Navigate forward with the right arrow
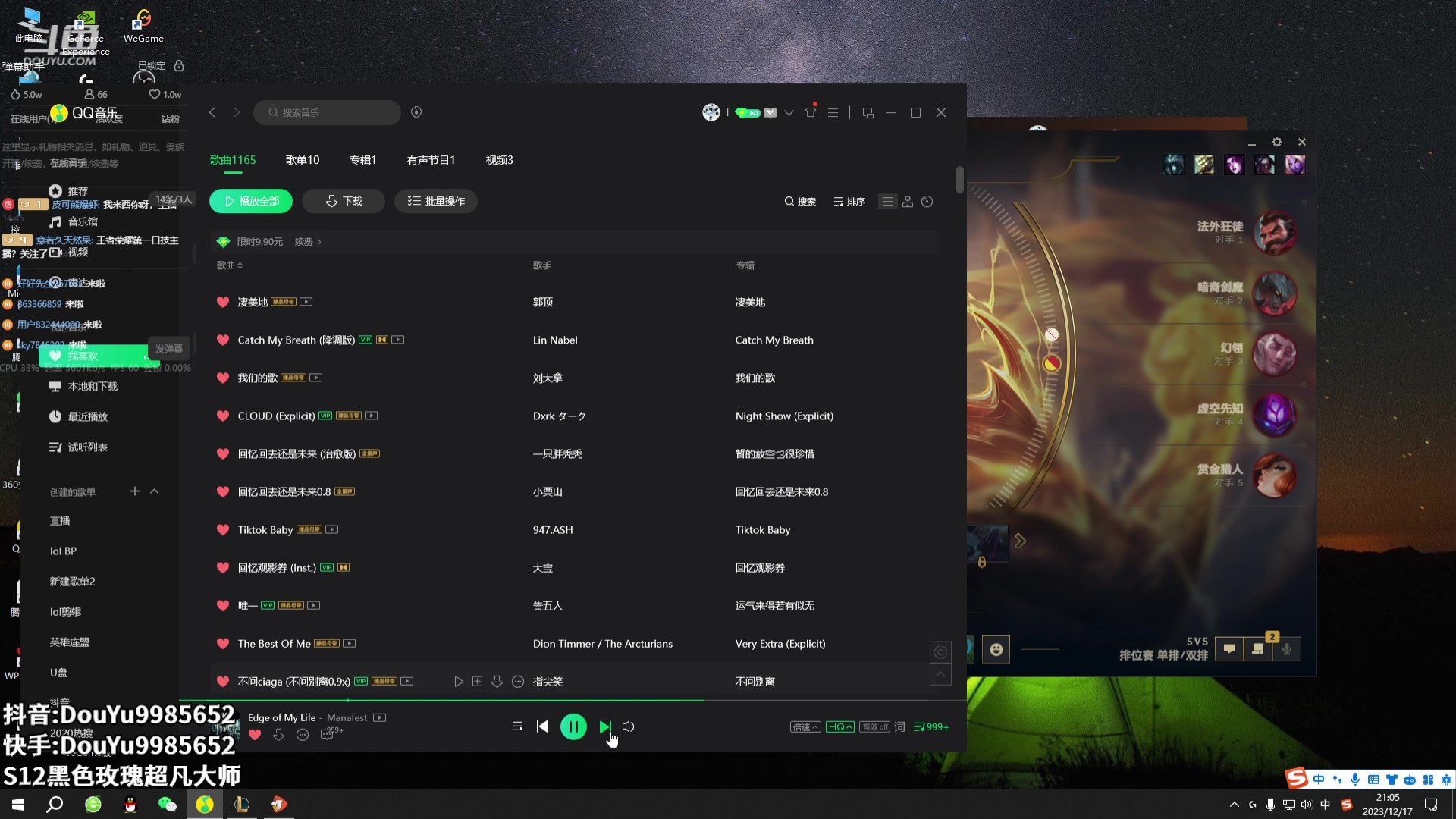 click(x=237, y=112)
